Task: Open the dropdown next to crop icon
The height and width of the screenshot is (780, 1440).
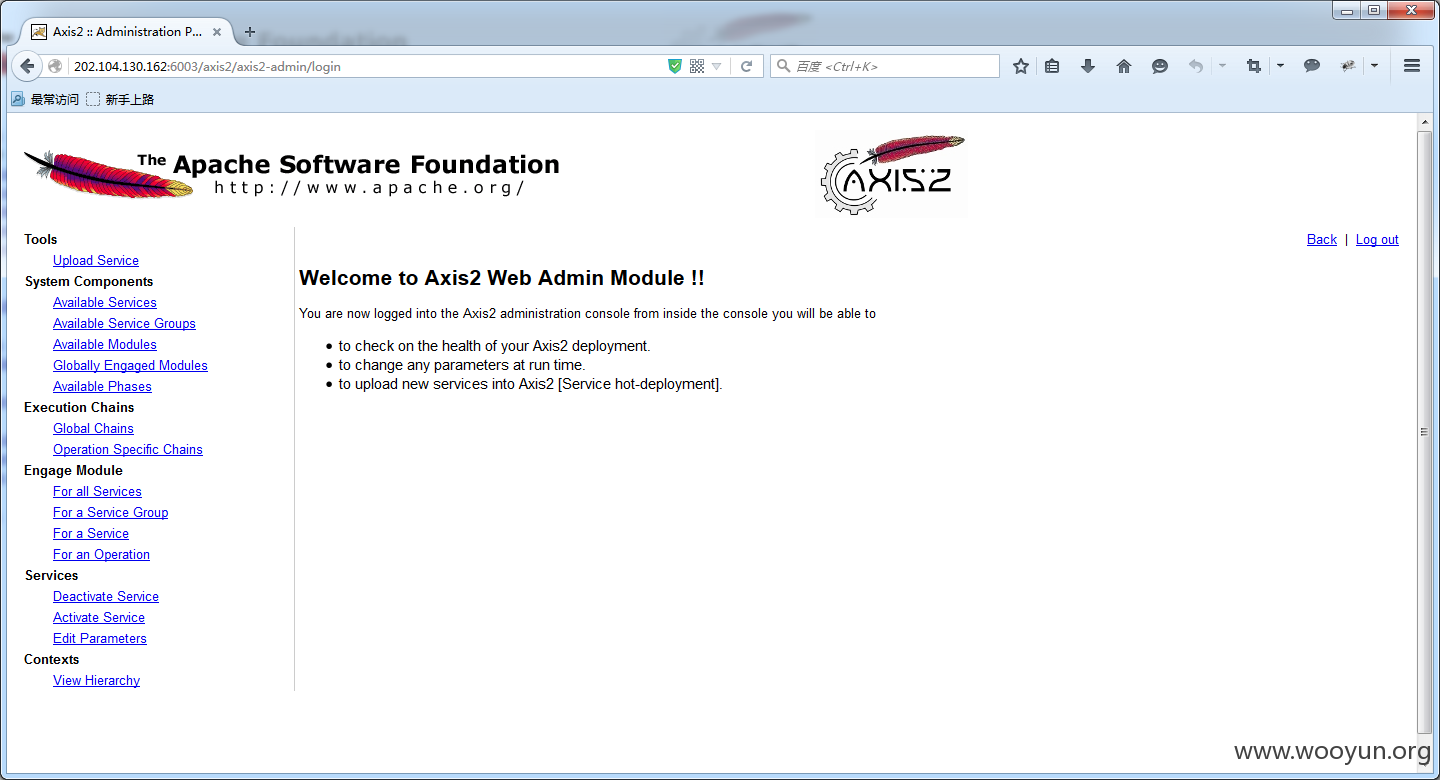Action: (1280, 66)
